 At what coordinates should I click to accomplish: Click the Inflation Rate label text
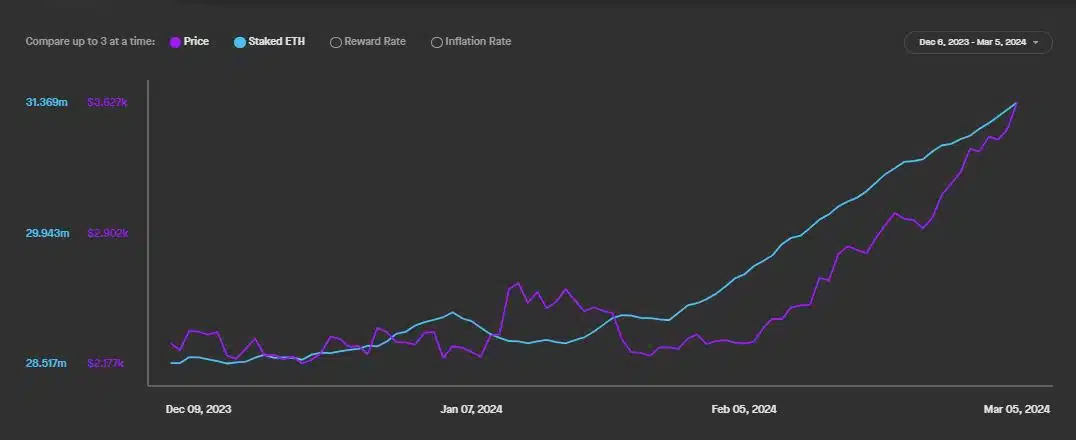coord(479,42)
